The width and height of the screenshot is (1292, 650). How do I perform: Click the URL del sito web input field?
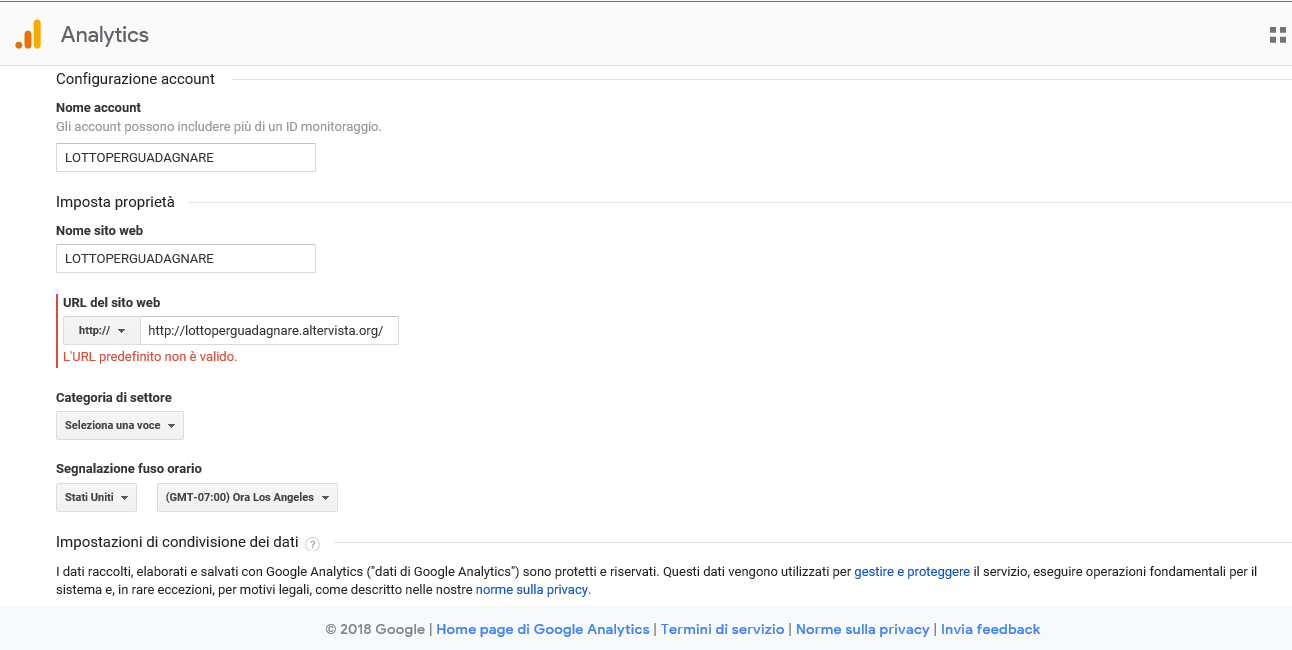point(269,331)
